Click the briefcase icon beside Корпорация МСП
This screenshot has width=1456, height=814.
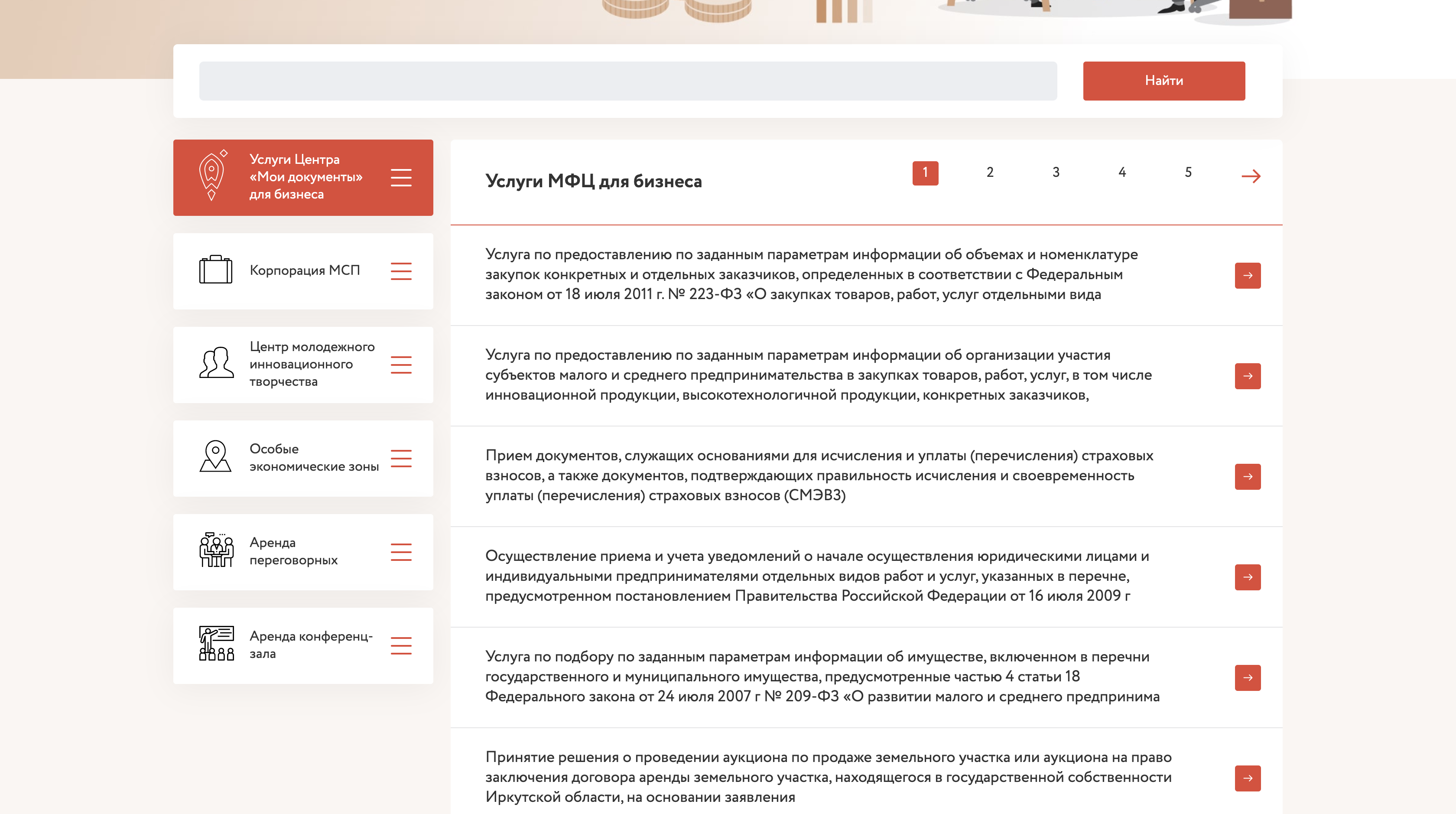(215, 270)
